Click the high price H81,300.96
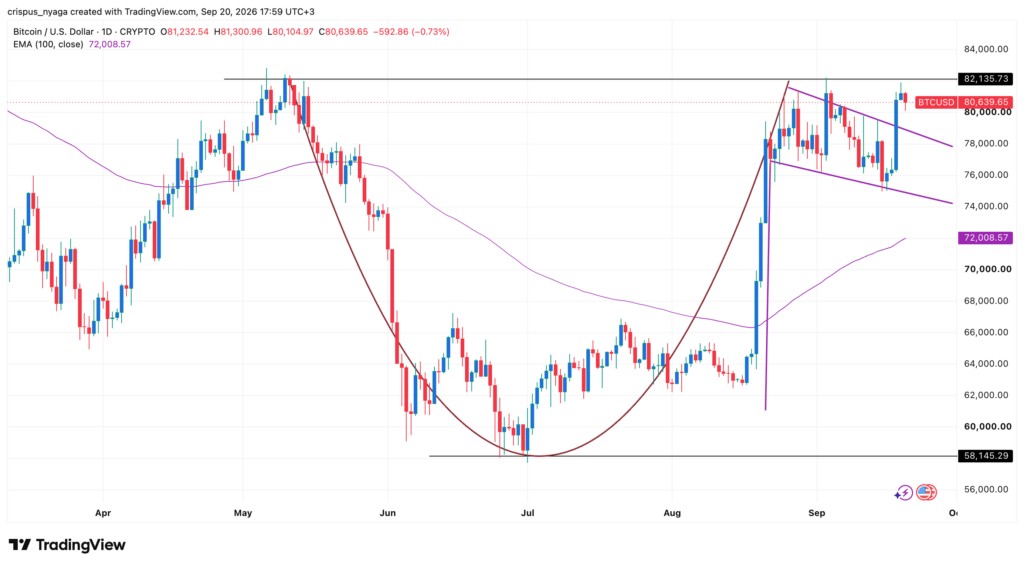The width and height of the screenshot is (1024, 567). click(x=238, y=31)
